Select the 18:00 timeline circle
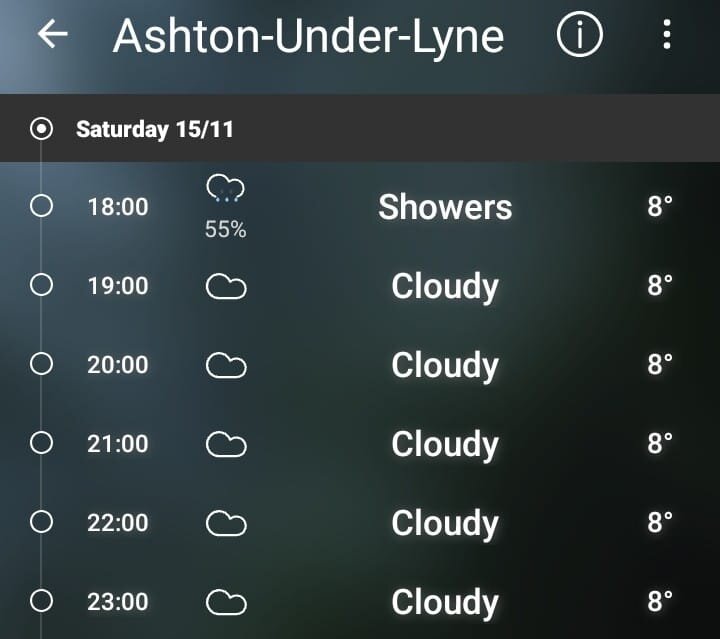Image resolution: width=720 pixels, height=639 pixels. tap(41, 207)
